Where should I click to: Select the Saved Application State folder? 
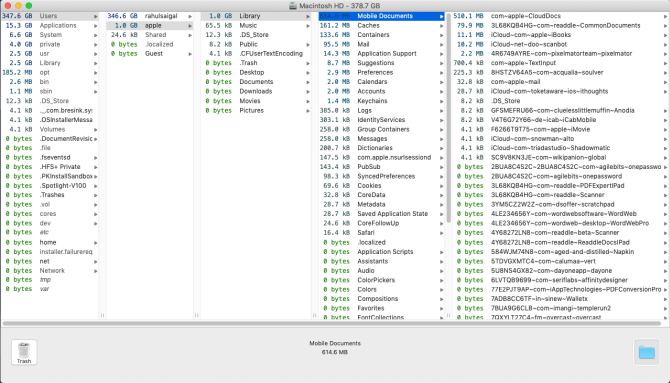[x=381, y=214]
